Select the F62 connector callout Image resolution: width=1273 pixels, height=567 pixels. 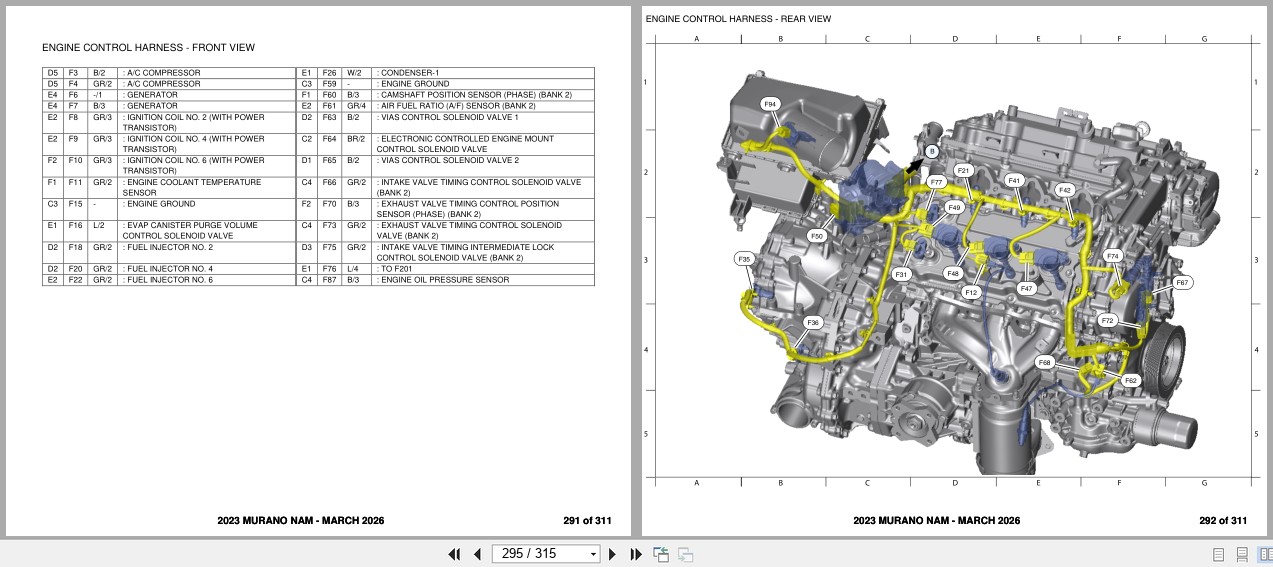click(x=1130, y=381)
